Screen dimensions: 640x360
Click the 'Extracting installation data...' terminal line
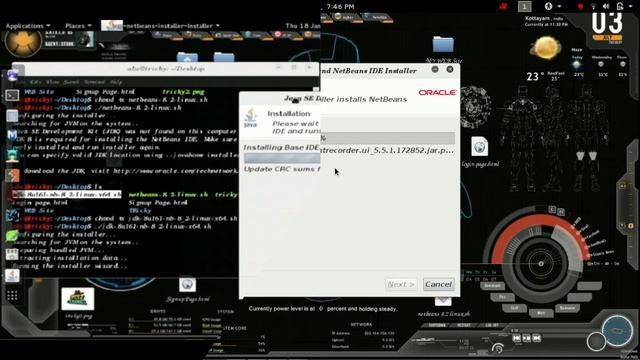point(72,258)
